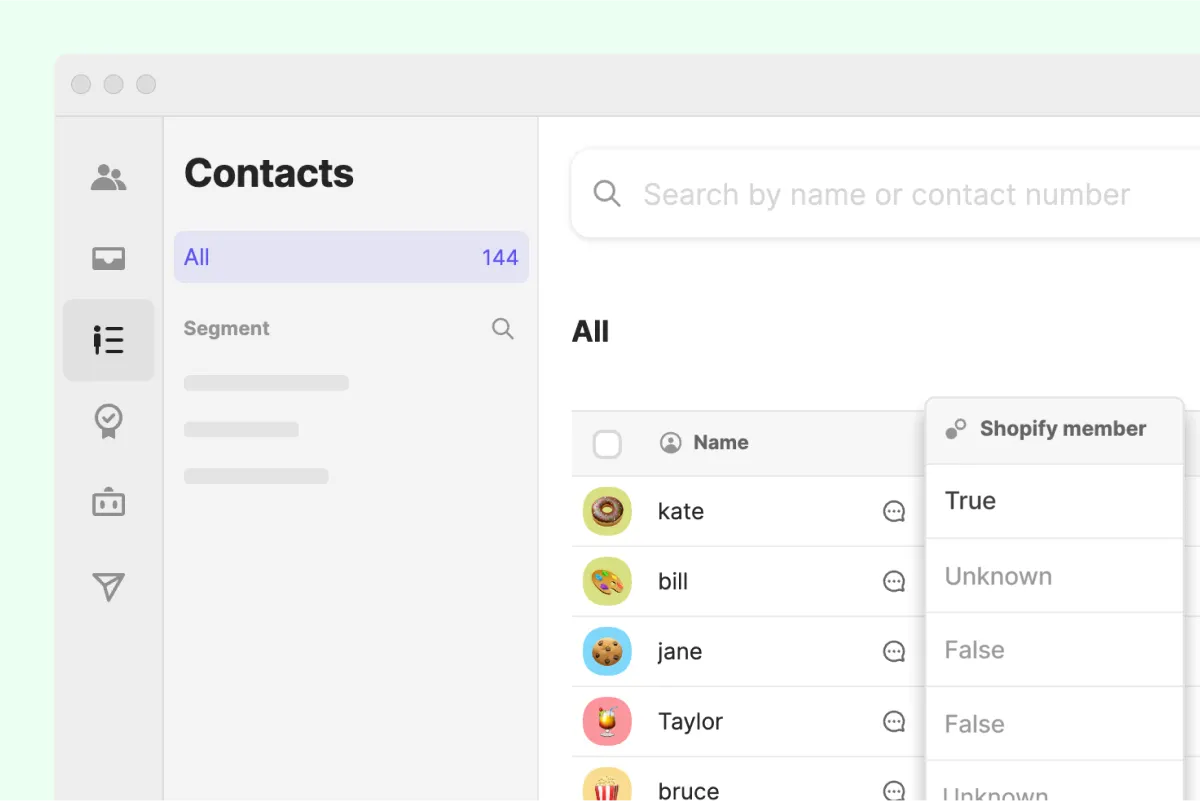
Task: Click the Name column header
Action: [x=720, y=443]
